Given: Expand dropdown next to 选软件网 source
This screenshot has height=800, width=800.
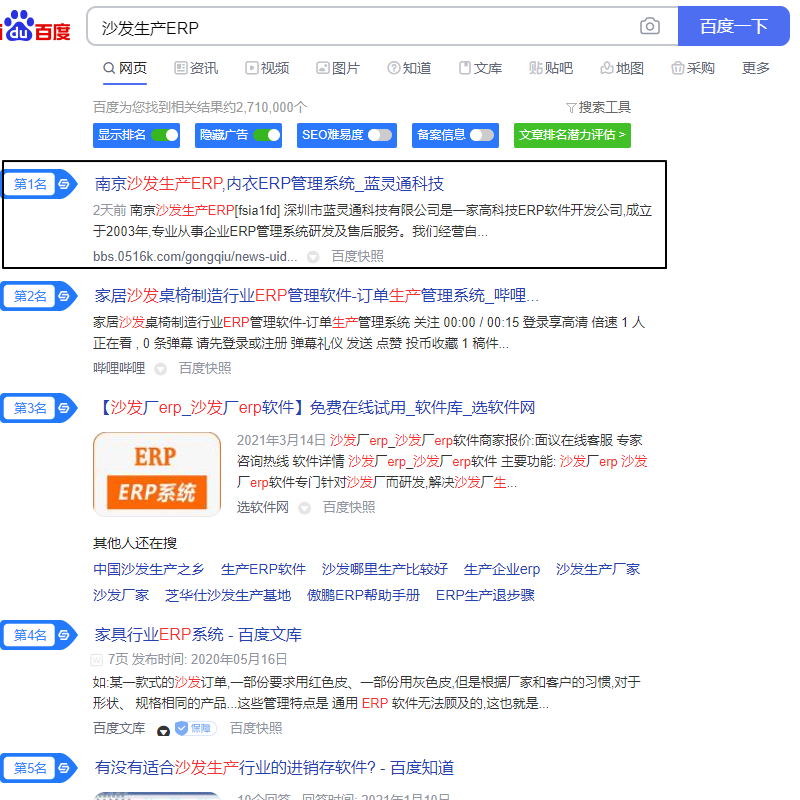Looking at the screenshot, I should click(x=305, y=508).
